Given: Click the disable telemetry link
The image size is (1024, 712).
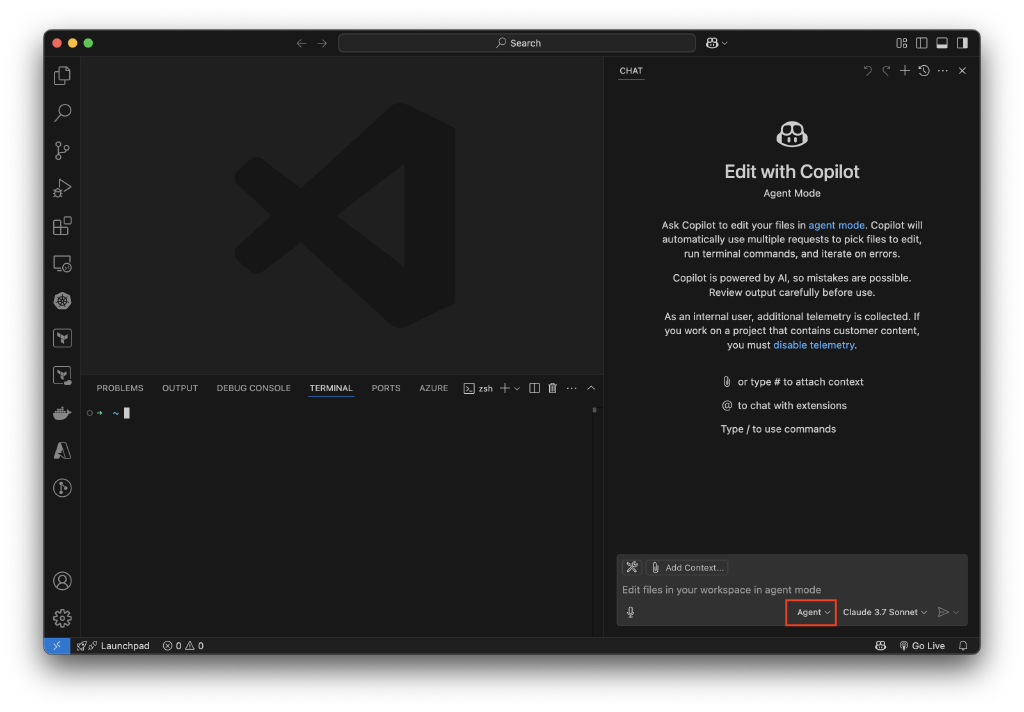Looking at the screenshot, I should coord(813,345).
